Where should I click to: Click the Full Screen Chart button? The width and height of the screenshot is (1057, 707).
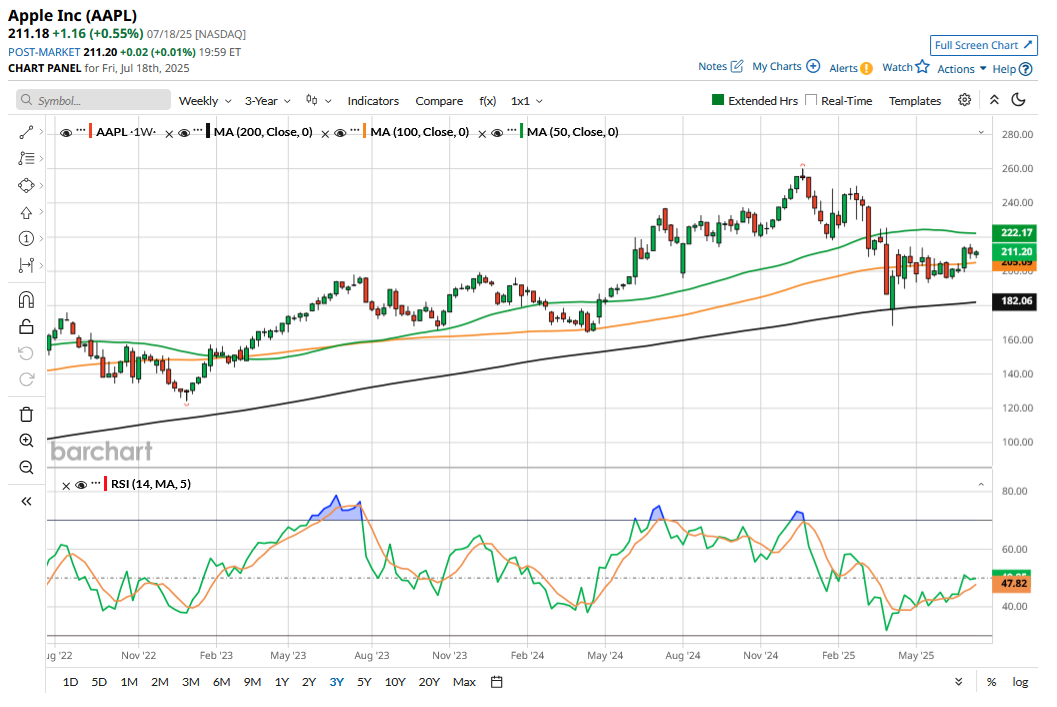coord(984,45)
